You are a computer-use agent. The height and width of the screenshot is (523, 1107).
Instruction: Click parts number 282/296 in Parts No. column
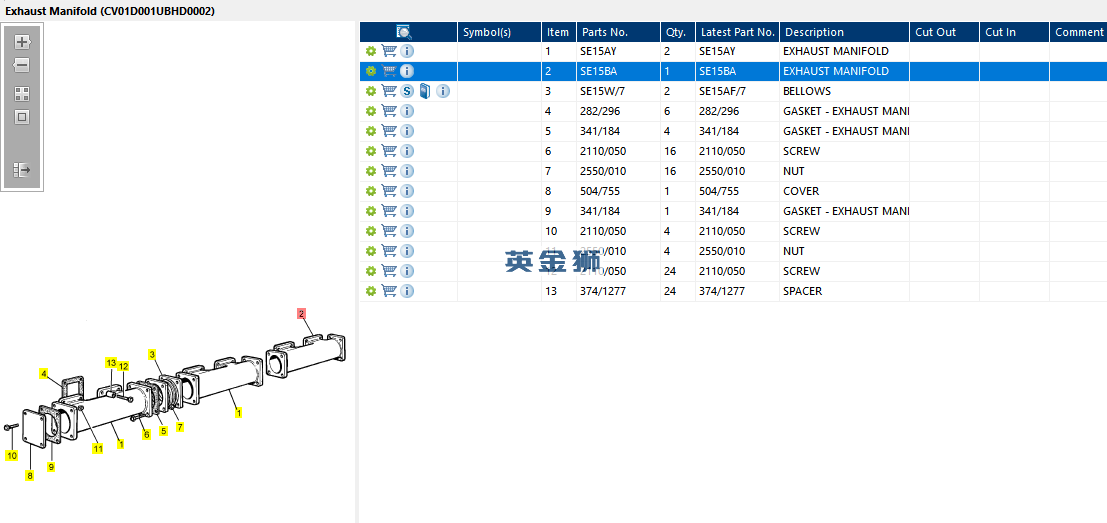click(x=600, y=111)
